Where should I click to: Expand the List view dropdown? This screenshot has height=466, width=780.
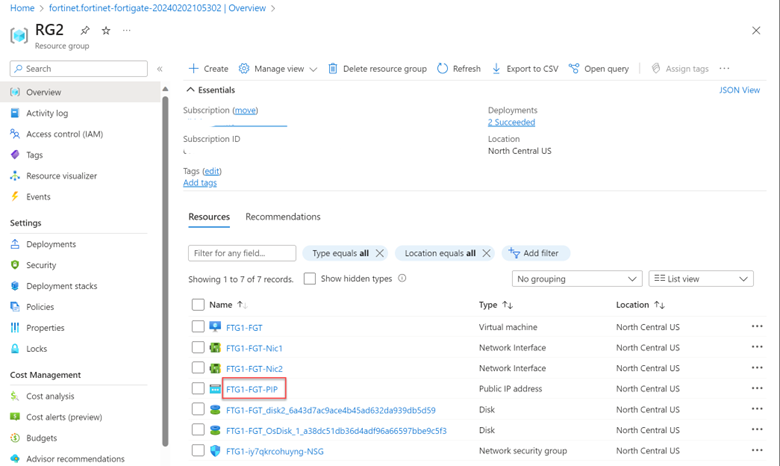click(x=700, y=279)
